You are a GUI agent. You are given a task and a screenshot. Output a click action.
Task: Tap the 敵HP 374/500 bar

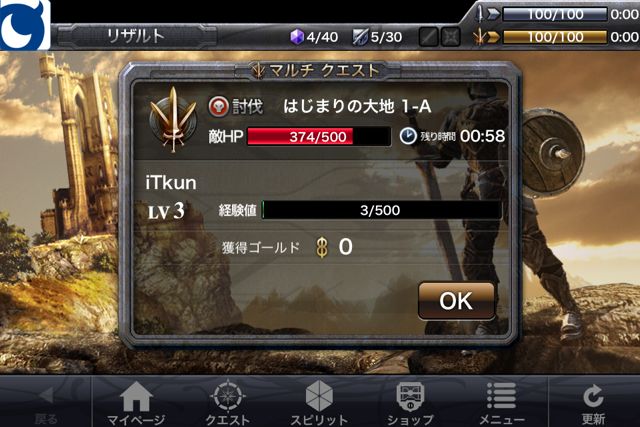[318, 136]
